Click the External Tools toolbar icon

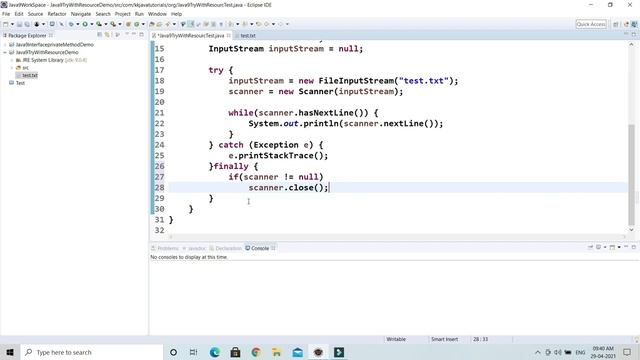(113, 24)
